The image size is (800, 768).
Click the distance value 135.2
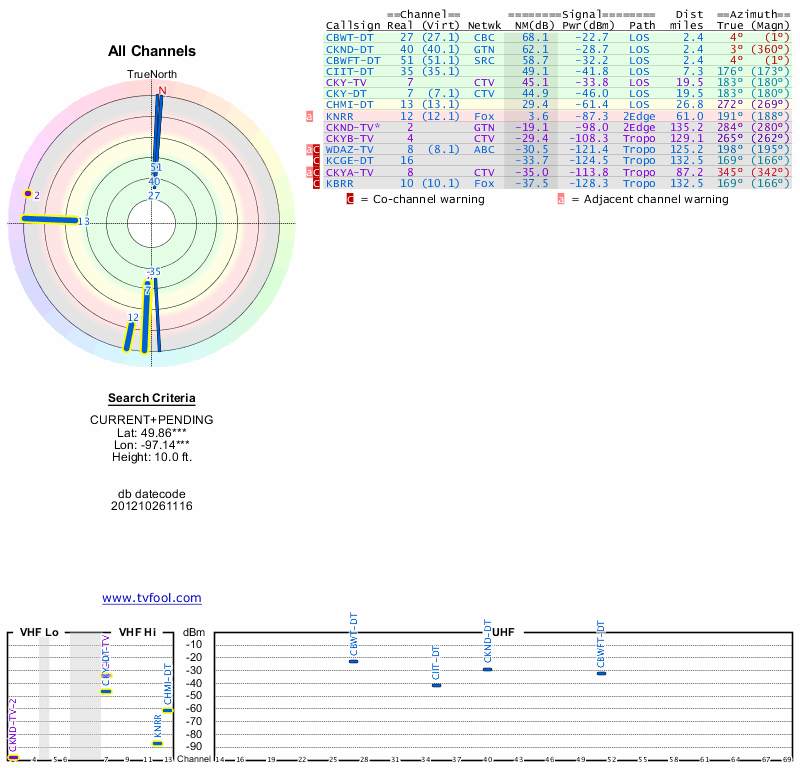coord(687,127)
